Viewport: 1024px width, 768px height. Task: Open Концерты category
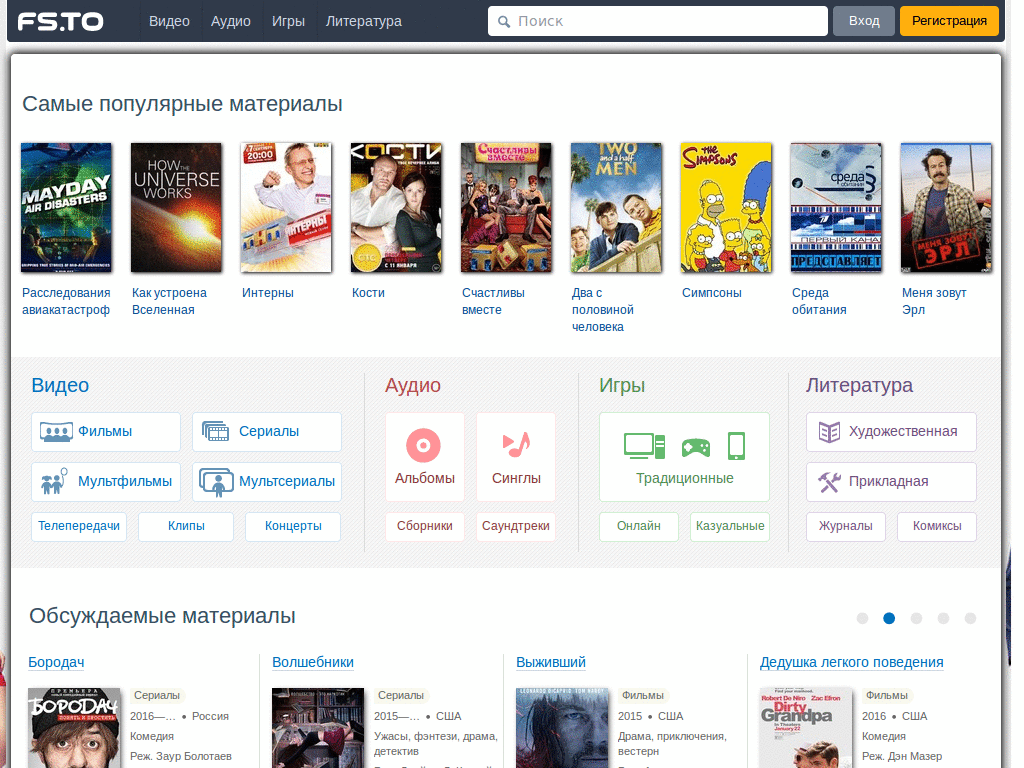293,526
